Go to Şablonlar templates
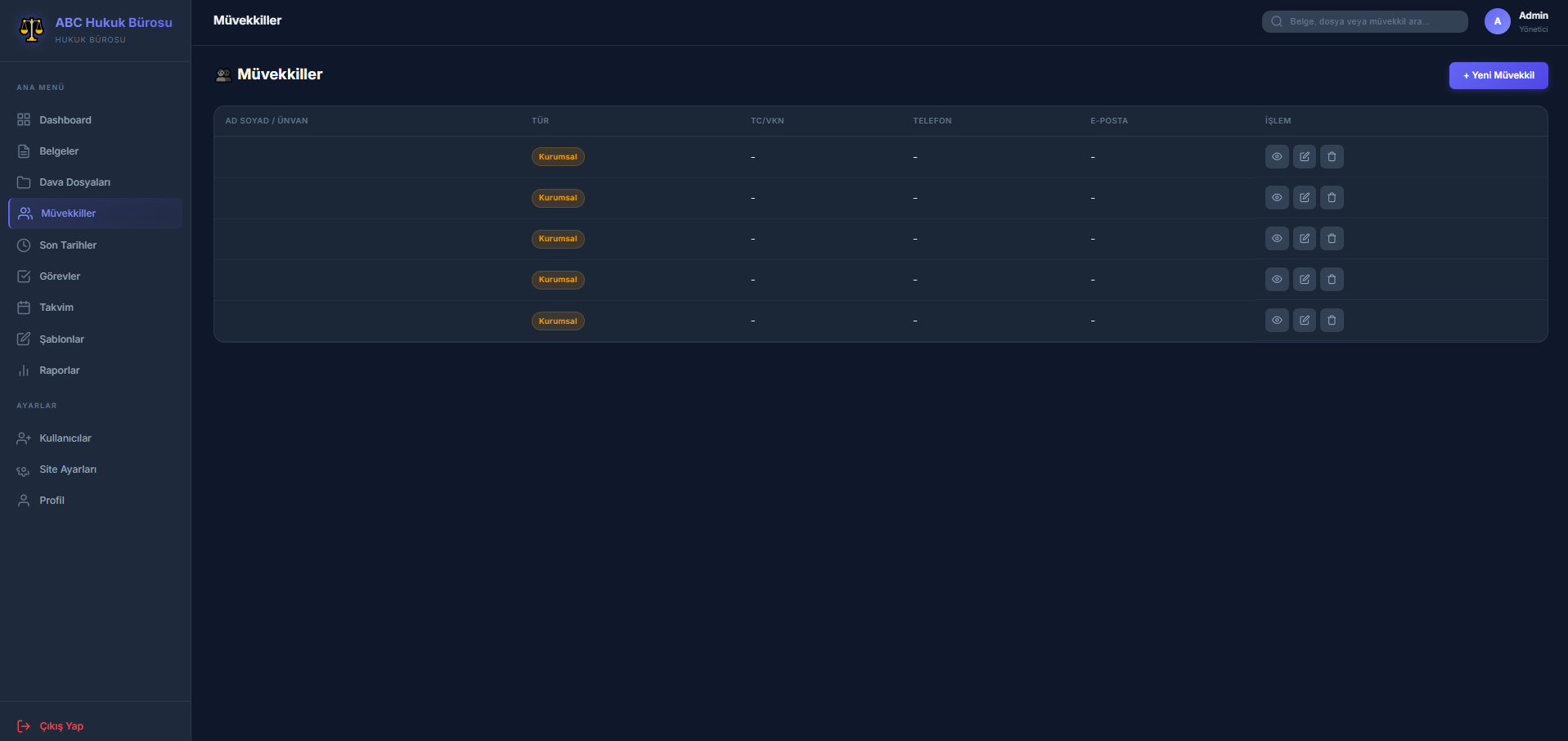1568x741 pixels. [95, 339]
